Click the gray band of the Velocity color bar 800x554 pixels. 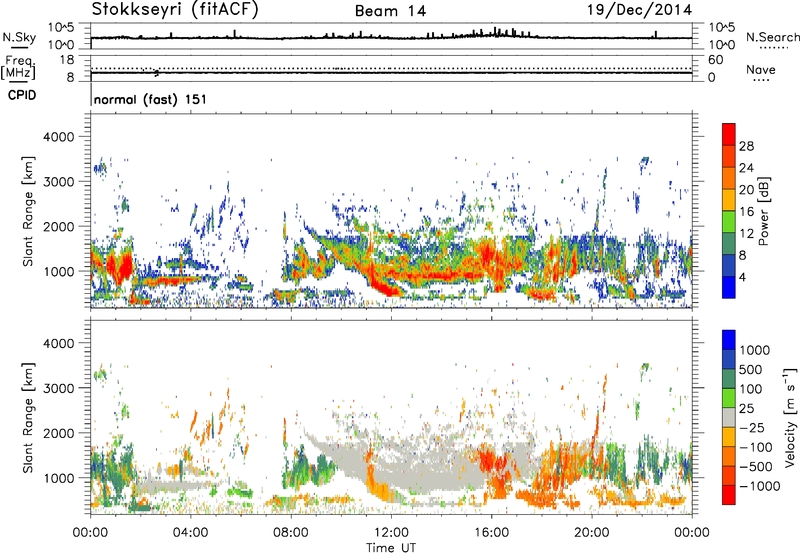click(729, 417)
